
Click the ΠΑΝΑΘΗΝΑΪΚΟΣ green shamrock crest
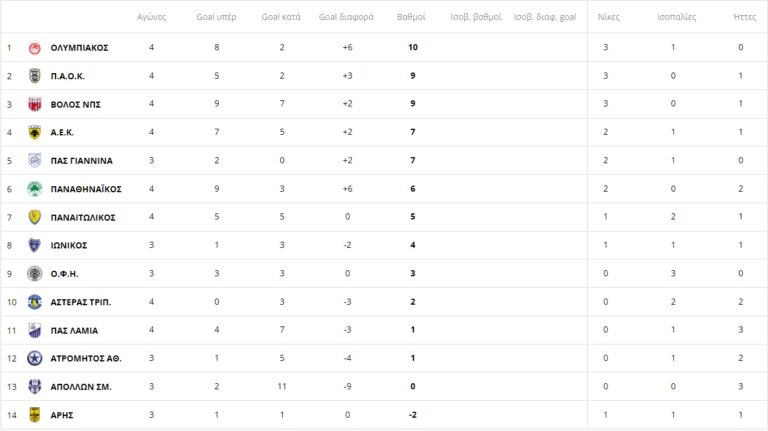[x=34, y=189]
